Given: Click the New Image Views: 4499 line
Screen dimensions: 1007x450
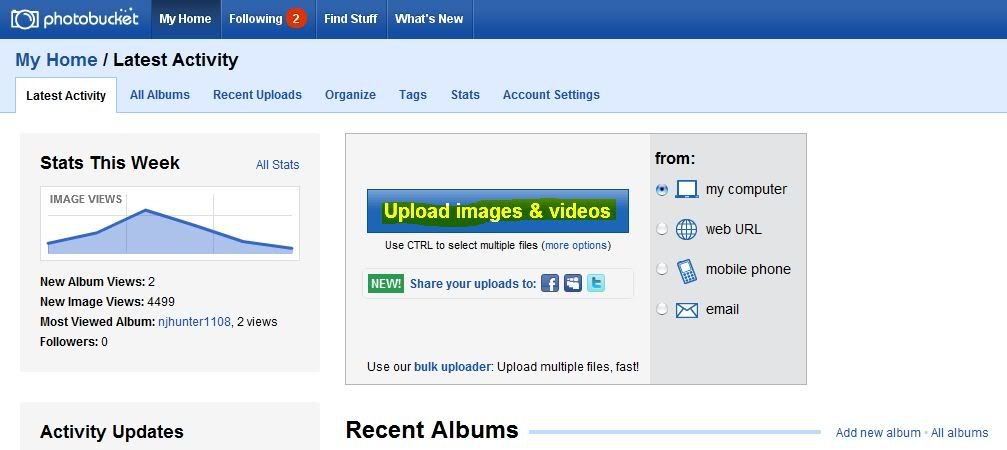Looking at the screenshot, I should pyautogui.click(x=107, y=302).
